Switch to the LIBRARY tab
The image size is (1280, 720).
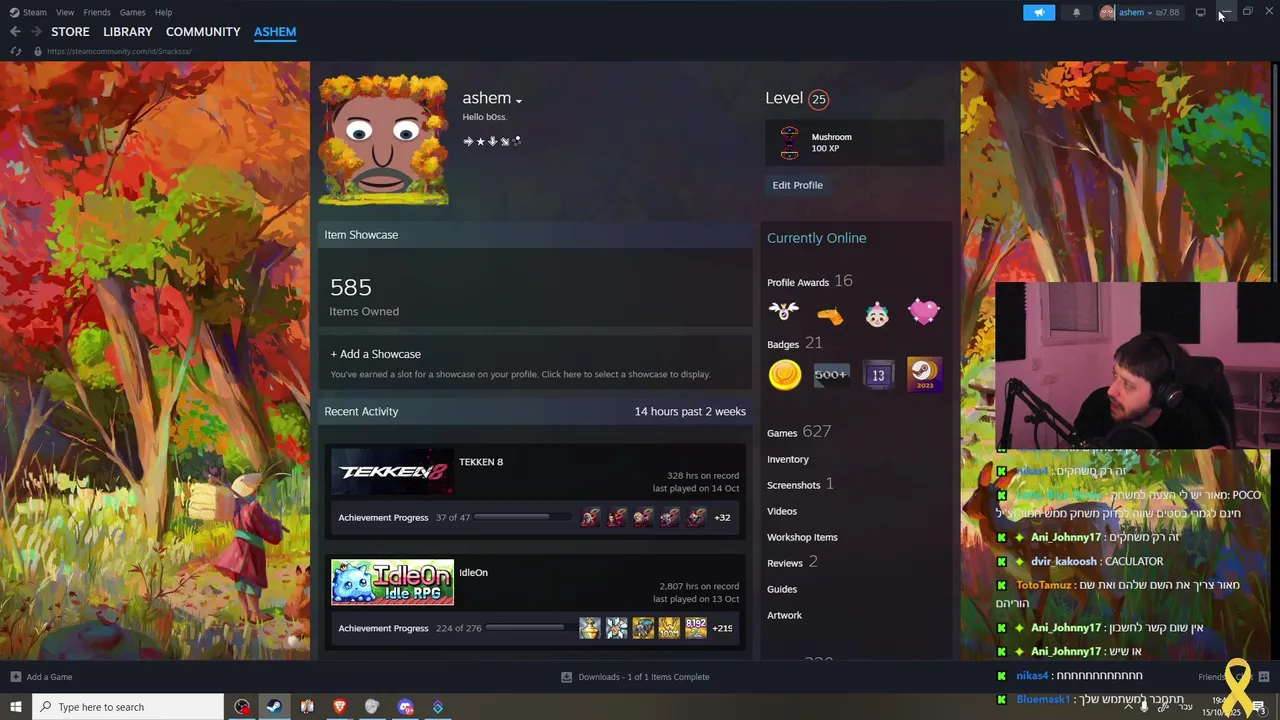pos(128,32)
